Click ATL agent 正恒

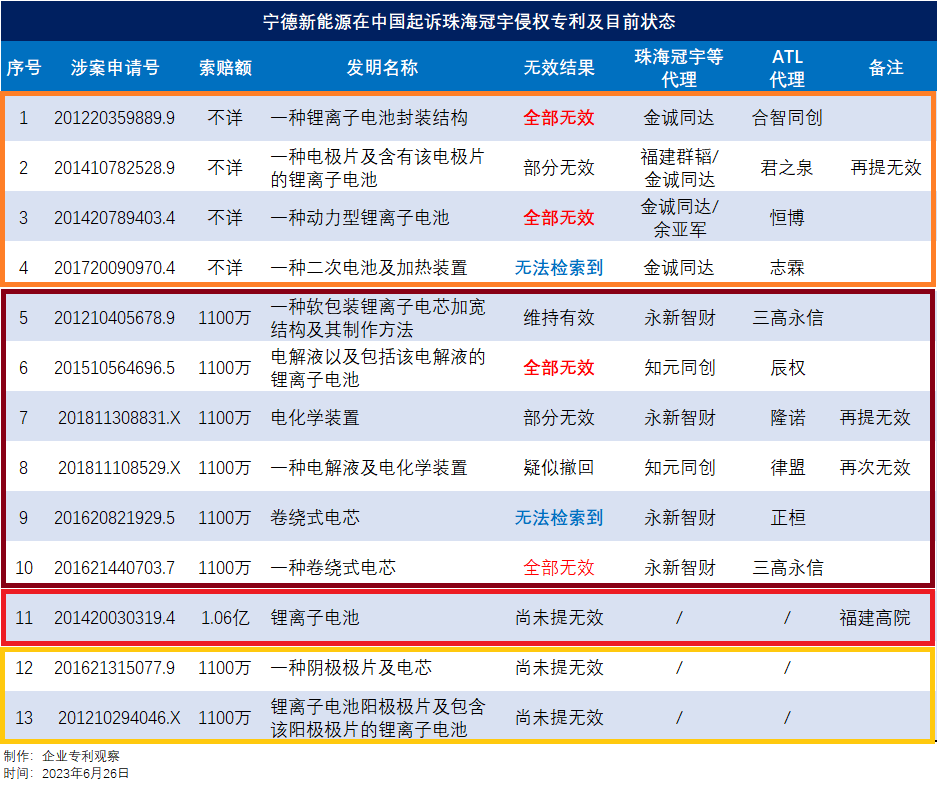coord(788,518)
